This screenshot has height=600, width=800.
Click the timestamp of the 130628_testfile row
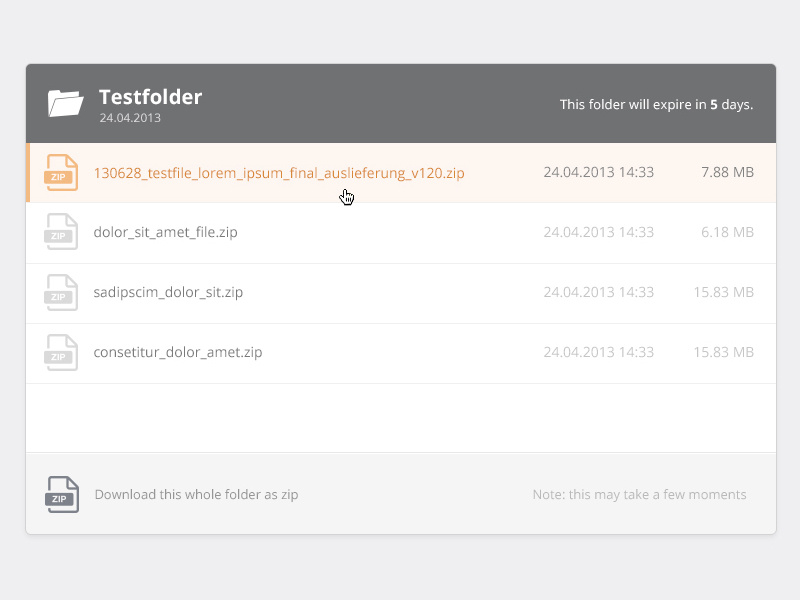(598, 172)
